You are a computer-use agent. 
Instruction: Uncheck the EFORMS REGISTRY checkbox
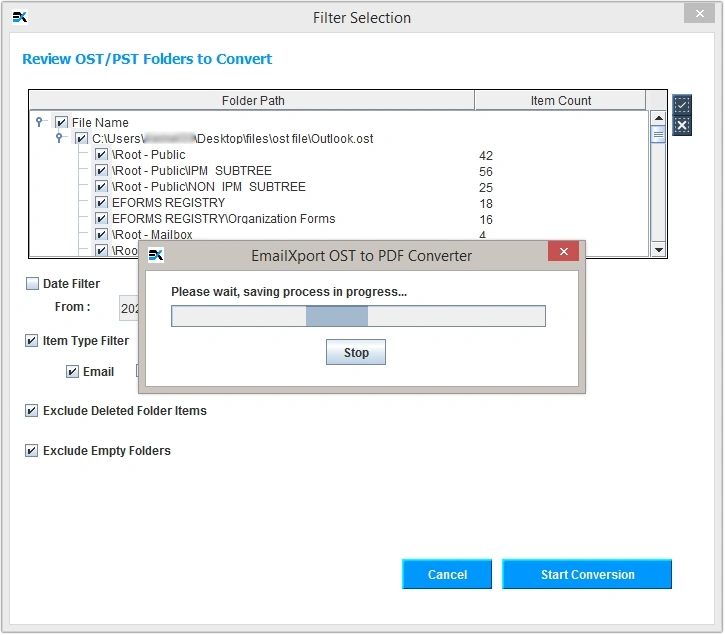coord(101,203)
